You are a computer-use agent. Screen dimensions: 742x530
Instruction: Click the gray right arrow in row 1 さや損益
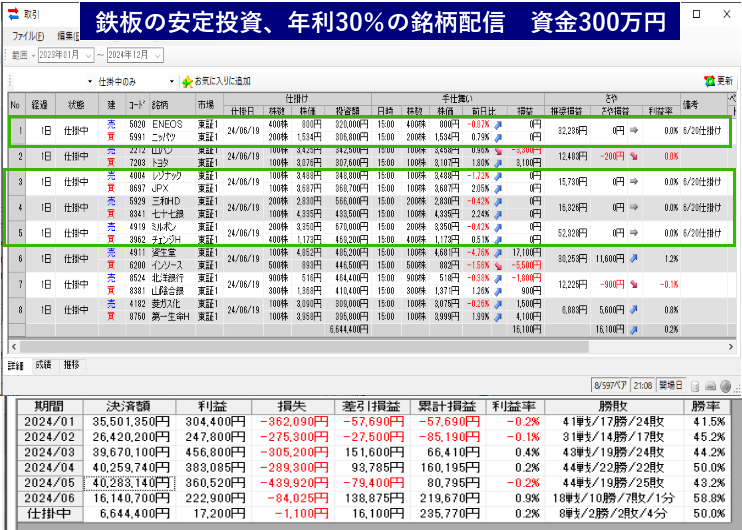[x=633, y=130]
